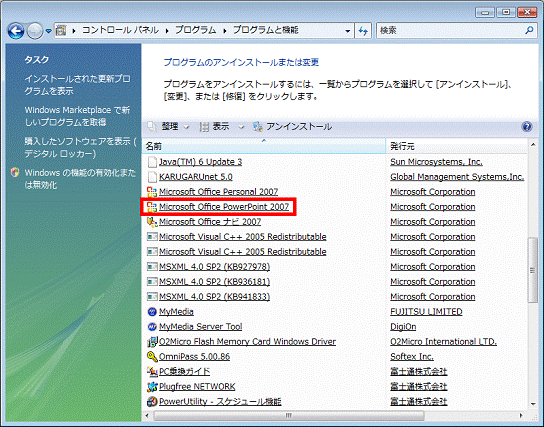Image resolution: width=544 pixels, height=427 pixels.
Task: Select MyMedia Server Tool entry
Action: click(x=201, y=326)
